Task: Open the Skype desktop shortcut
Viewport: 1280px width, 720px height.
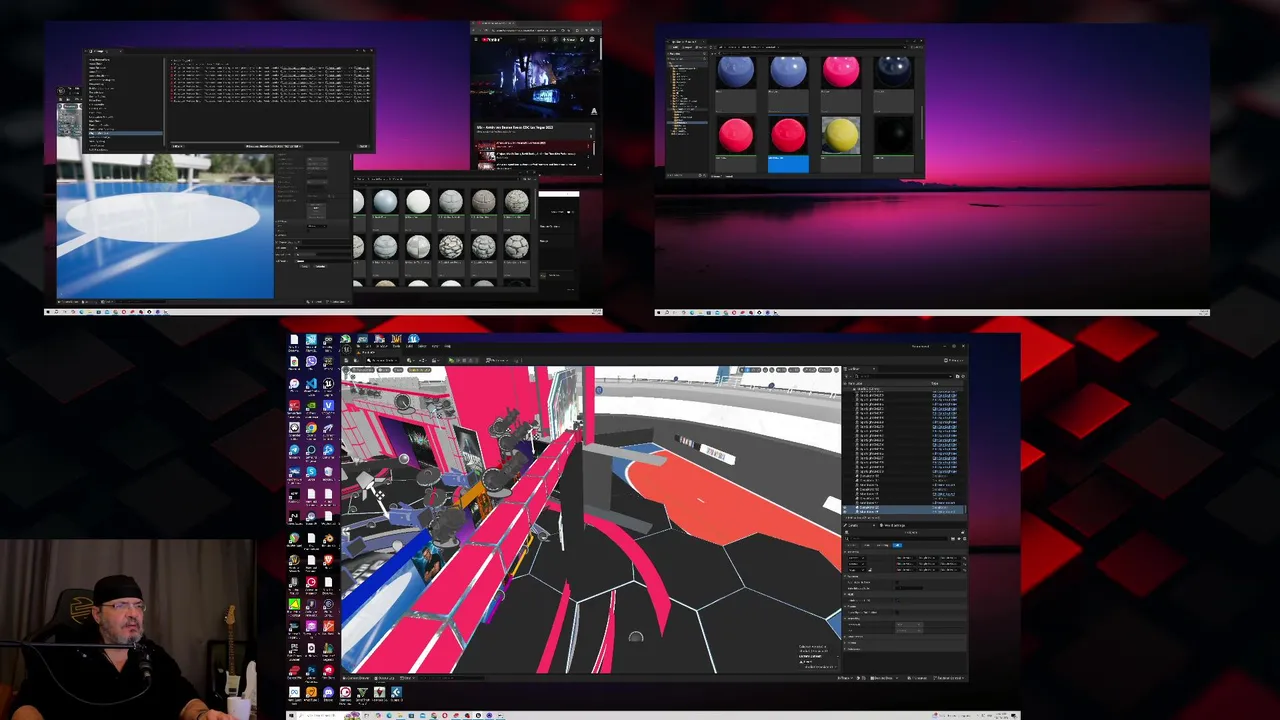Action: click(x=311, y=472)
